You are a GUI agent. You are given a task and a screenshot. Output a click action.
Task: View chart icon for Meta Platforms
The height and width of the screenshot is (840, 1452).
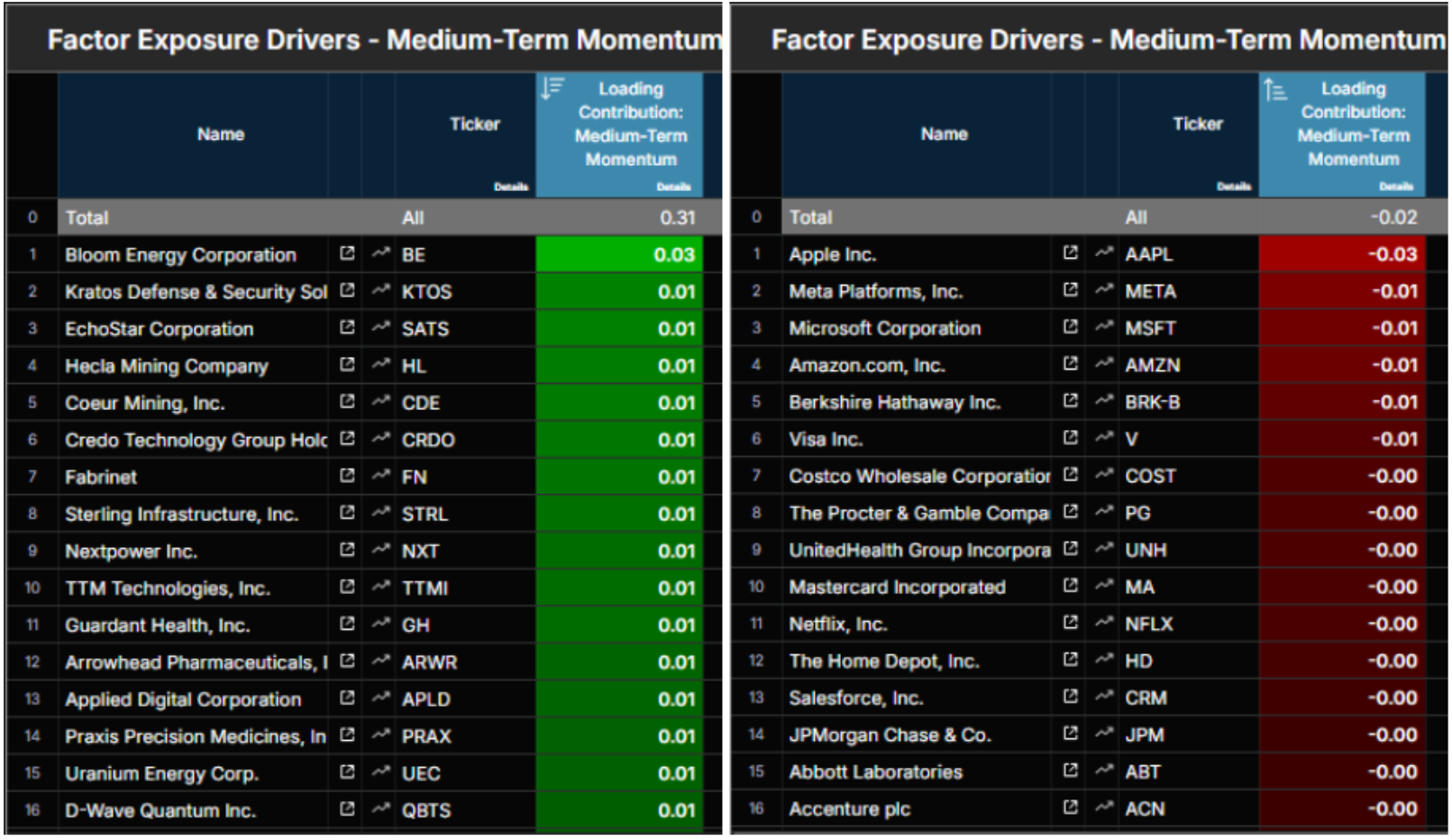point(1104,290)
